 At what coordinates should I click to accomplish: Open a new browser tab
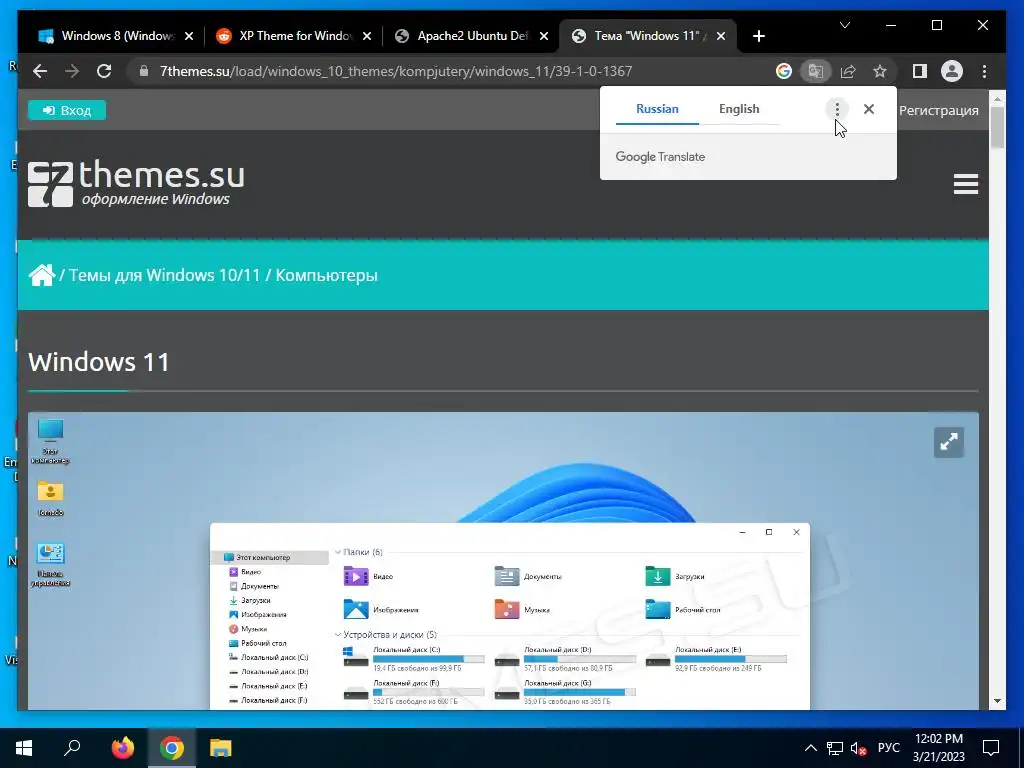pyautogui.click(x=758, y=37)
